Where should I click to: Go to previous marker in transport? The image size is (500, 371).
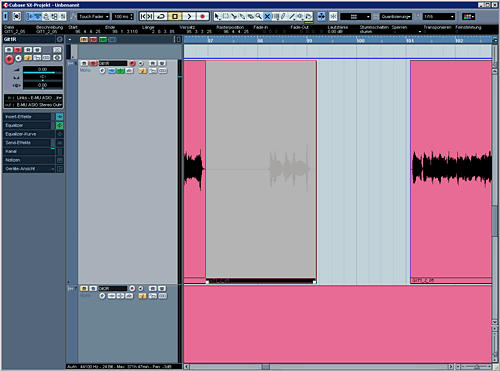(143, 16)
